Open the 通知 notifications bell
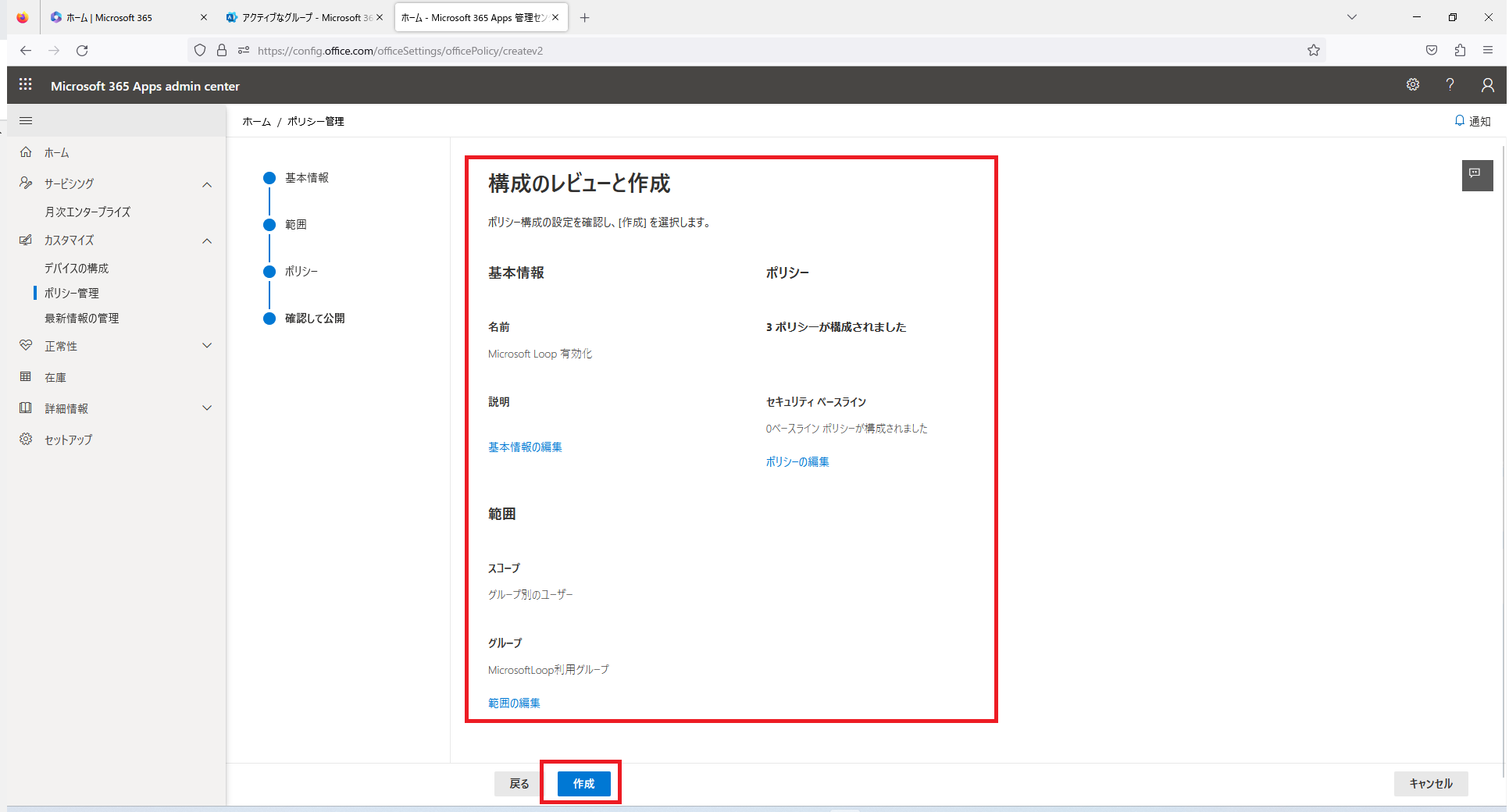 pos(1472,121)
